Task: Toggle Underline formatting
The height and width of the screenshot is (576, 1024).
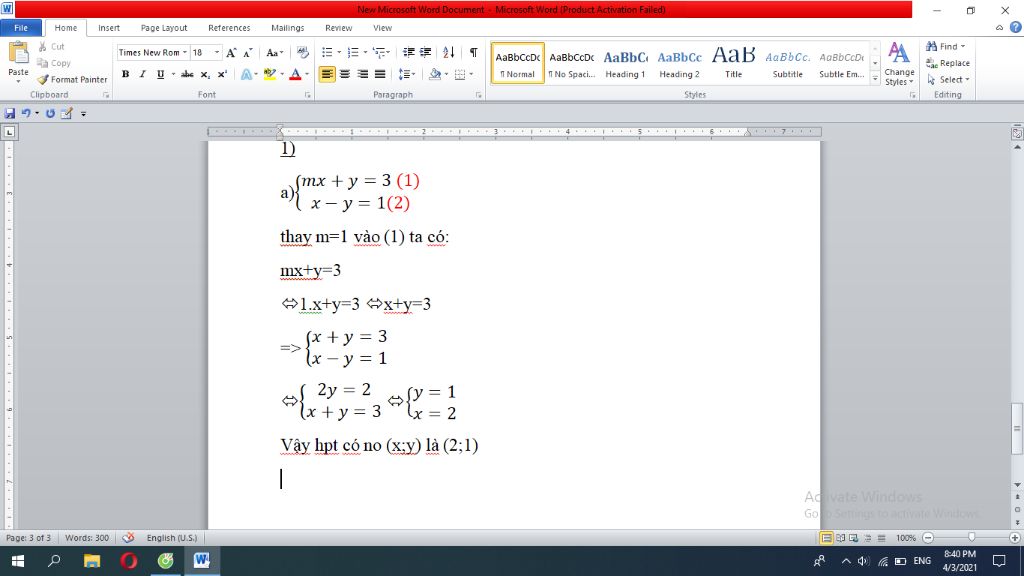Action: 161,74
